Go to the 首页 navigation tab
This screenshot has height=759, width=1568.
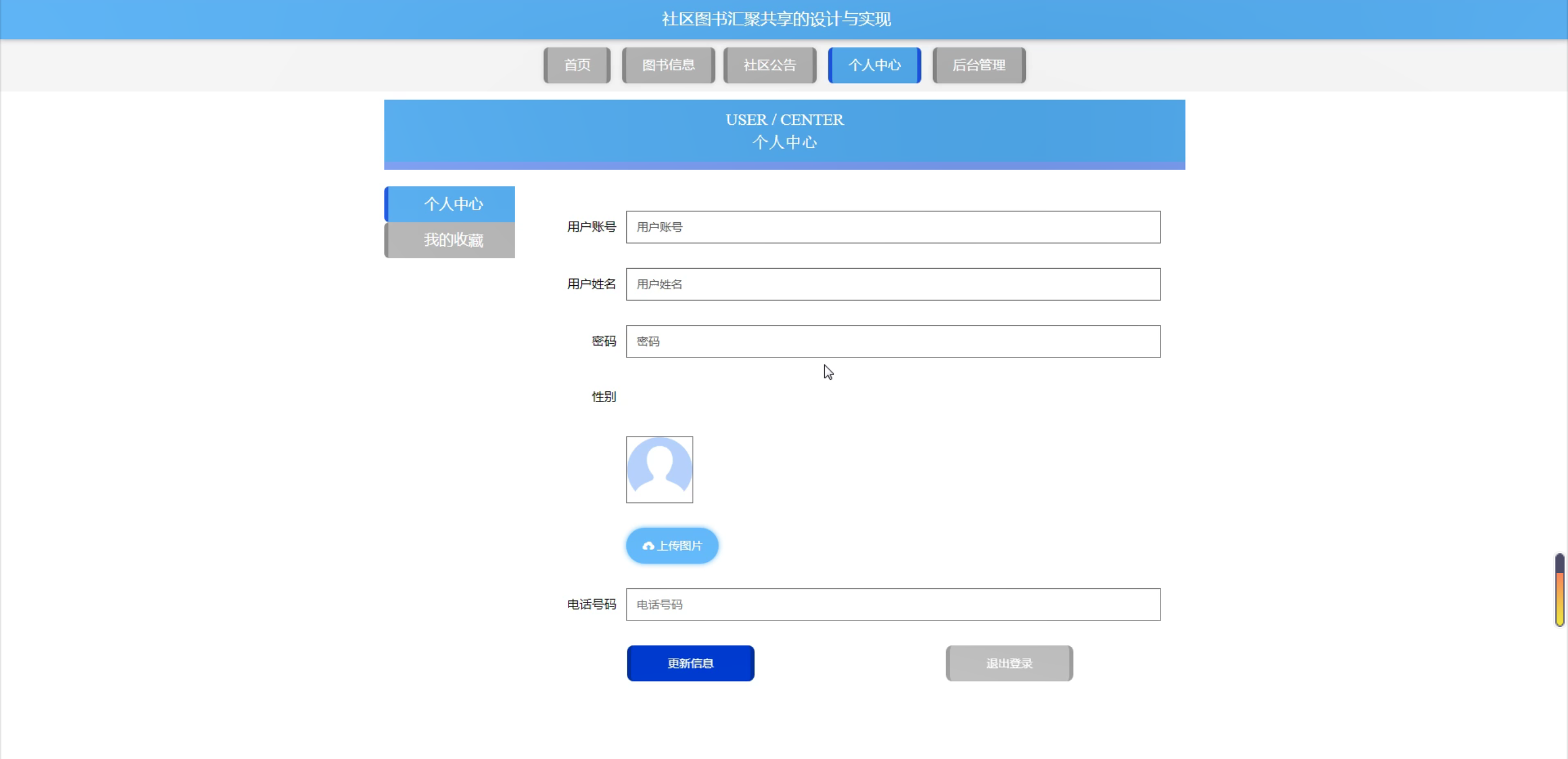[x=577, y=65]
